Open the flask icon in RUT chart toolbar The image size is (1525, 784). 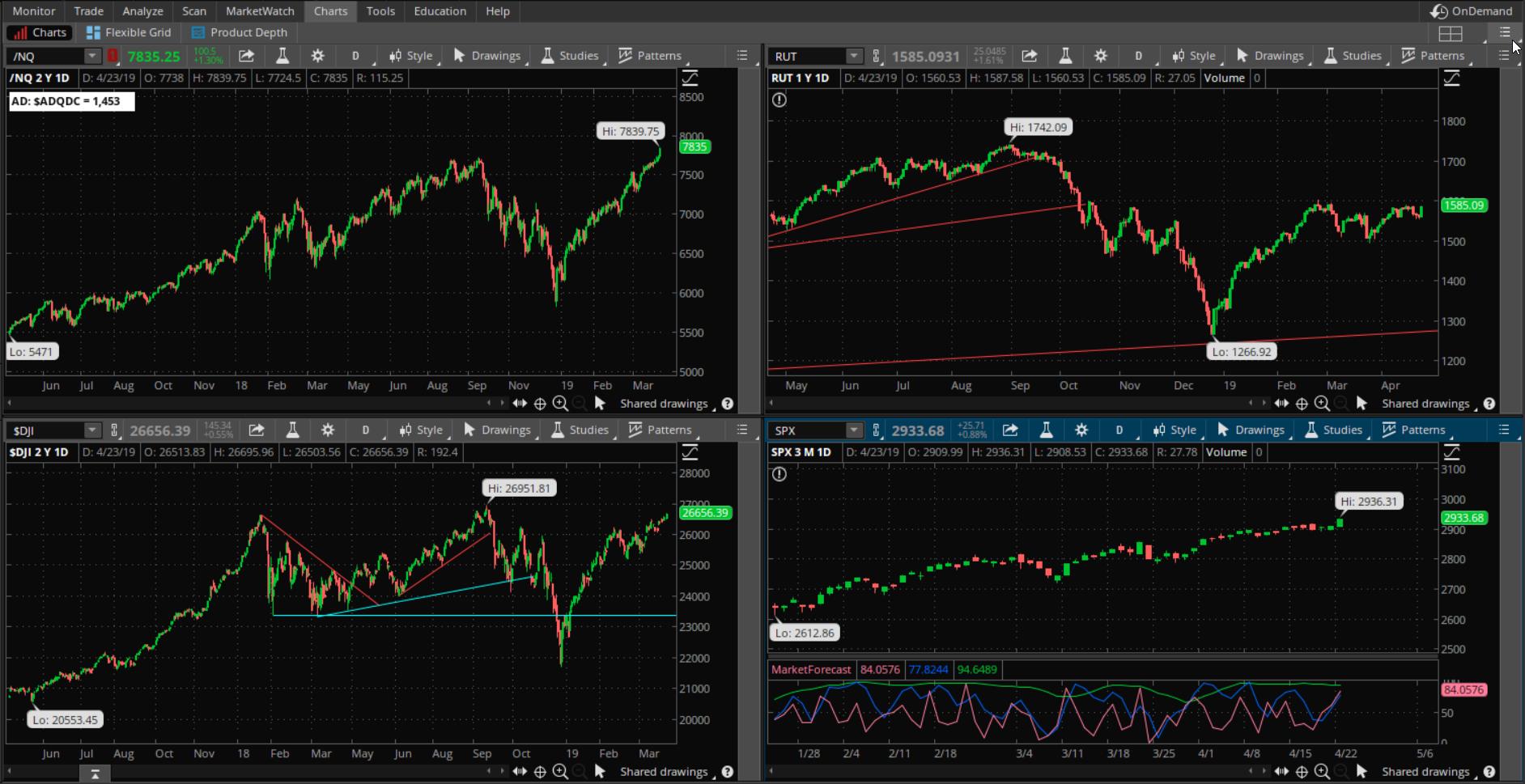[1065, 56]
